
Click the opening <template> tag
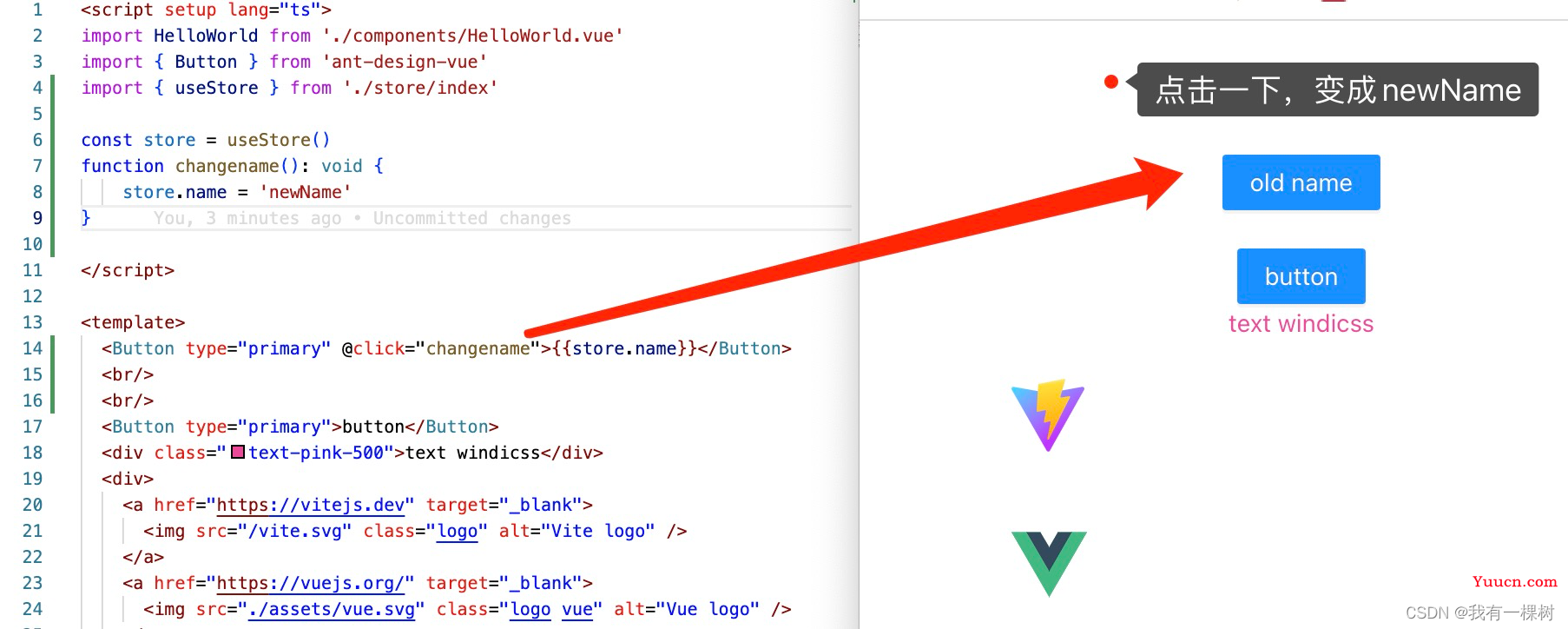pos(133,322)
